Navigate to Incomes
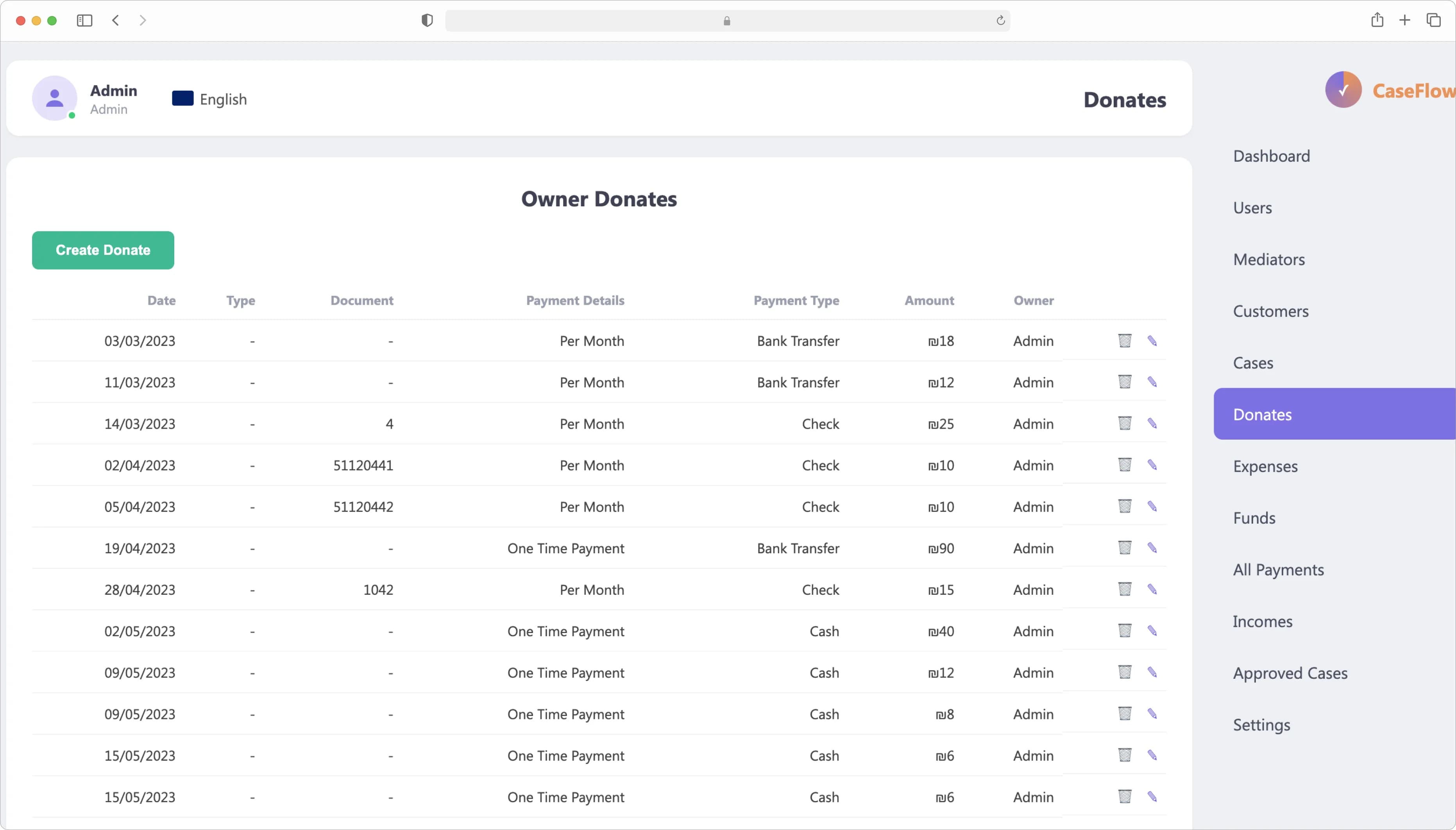The height and width of the screenshot is (830, 1456). [x=1262, y=621]
